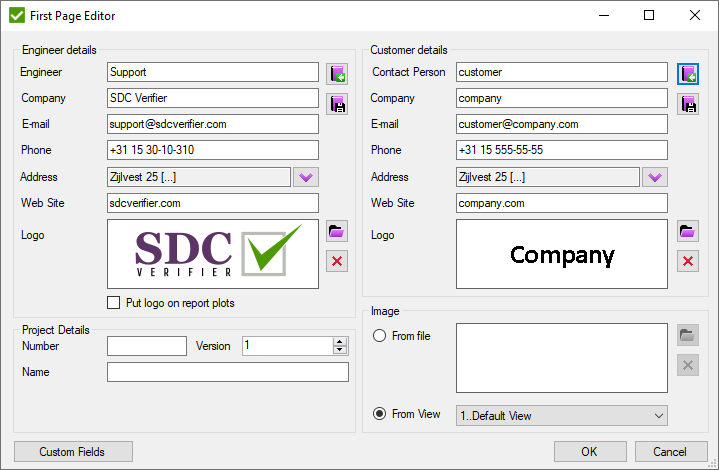This screenshot has width=719, height=470.
Task: Increase the project Version number
Action: tap(340, 341)
